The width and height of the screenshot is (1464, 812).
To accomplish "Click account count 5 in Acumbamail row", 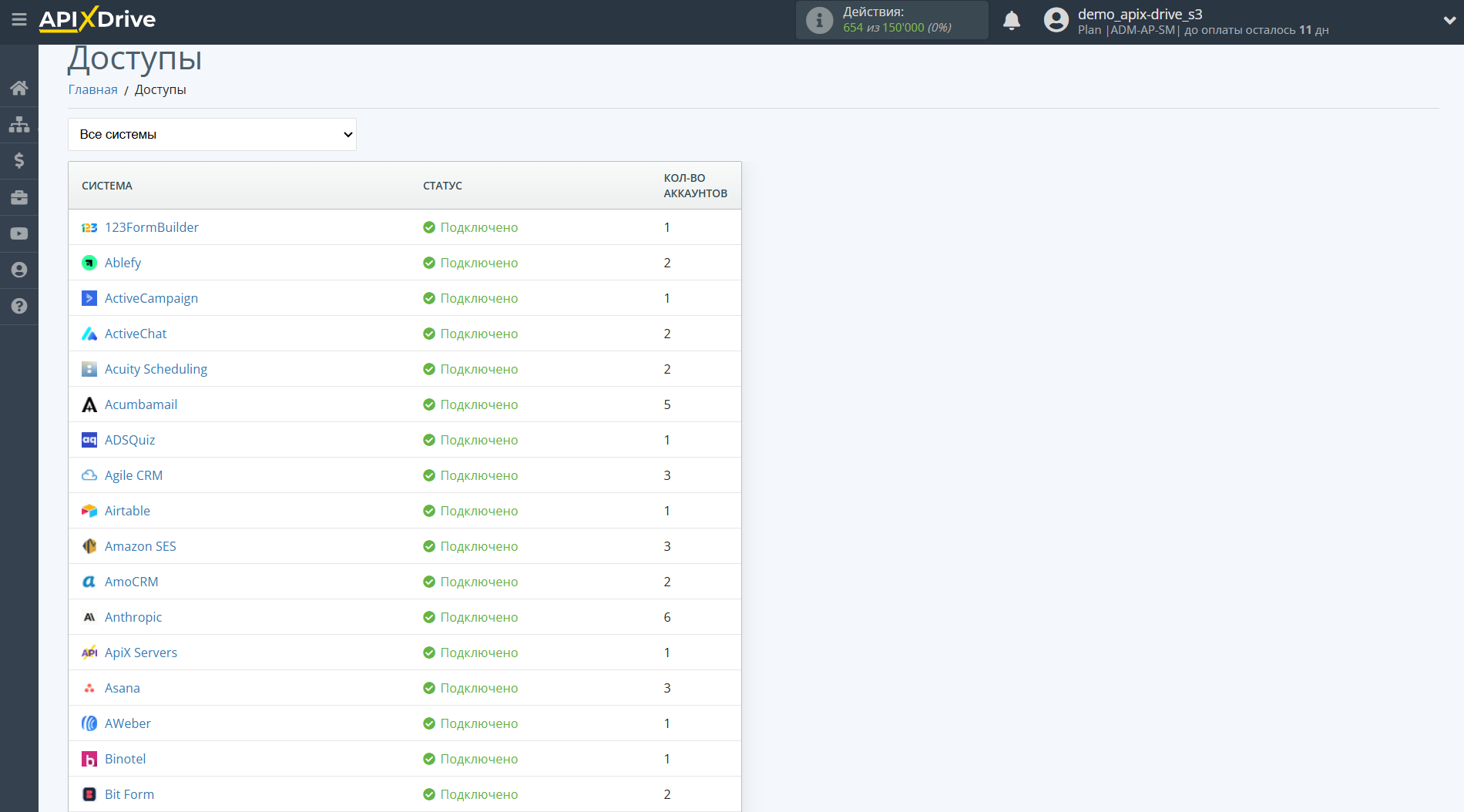I will (667, 404).
